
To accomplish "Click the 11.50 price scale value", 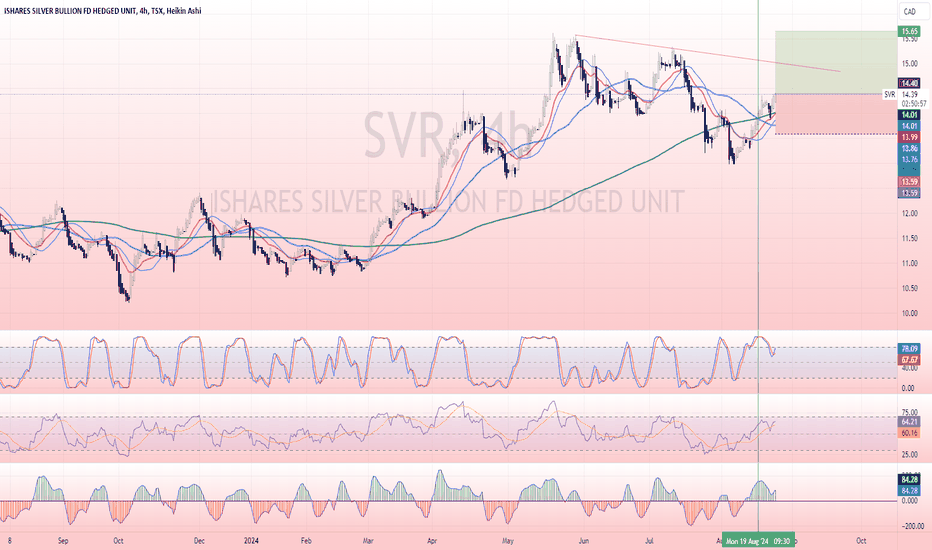I will tap(909, 238).
